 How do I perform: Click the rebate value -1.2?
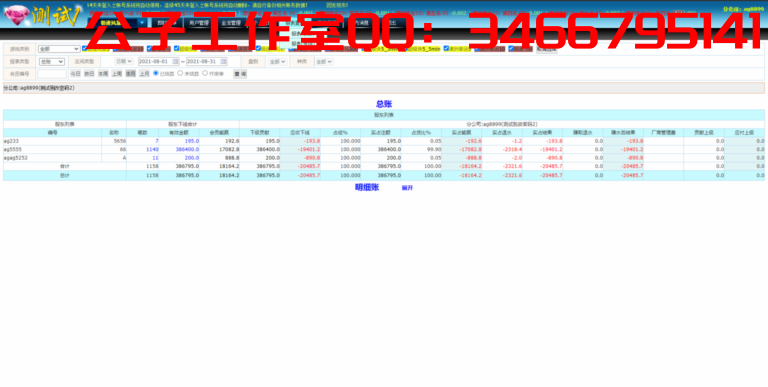coord(517,141)
